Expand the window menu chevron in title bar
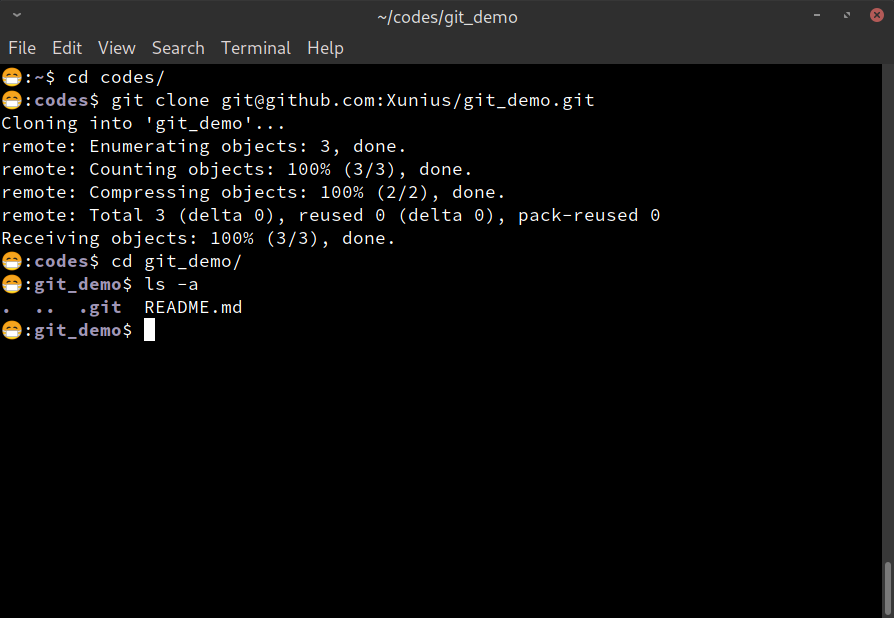Viewport: 894px width, 618px height. [x=17, y=15]
